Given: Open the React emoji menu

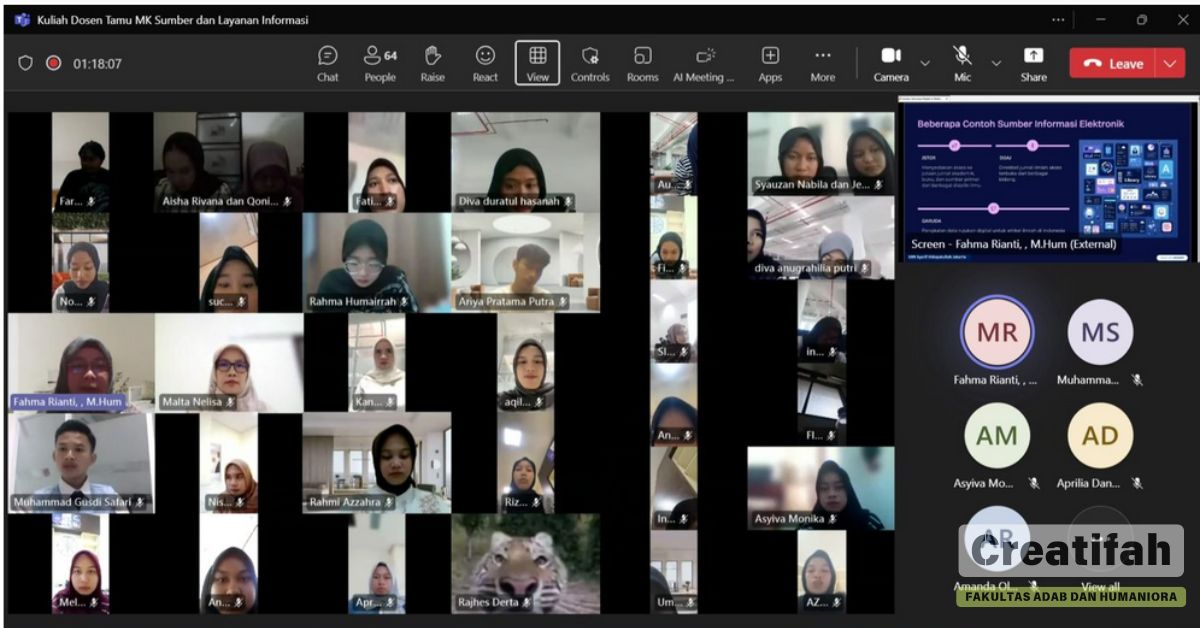Looking at the screenshot, I should click(x=485, y=63).
